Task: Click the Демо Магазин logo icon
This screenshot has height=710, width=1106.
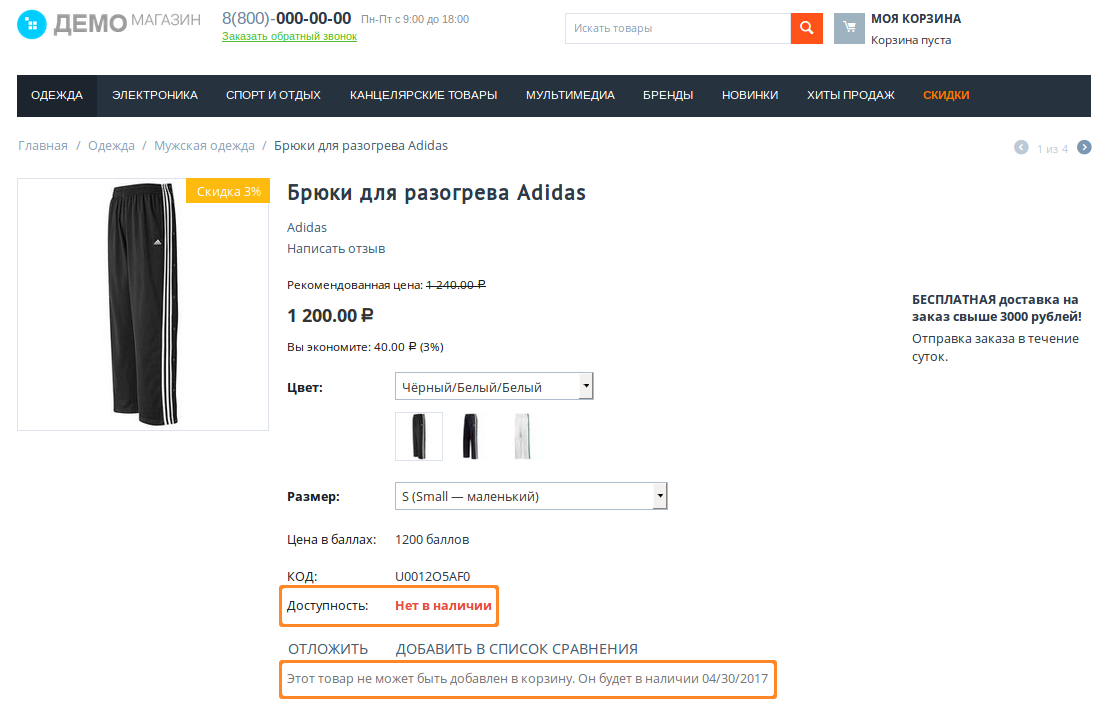Action: click(x=32, y=23)
